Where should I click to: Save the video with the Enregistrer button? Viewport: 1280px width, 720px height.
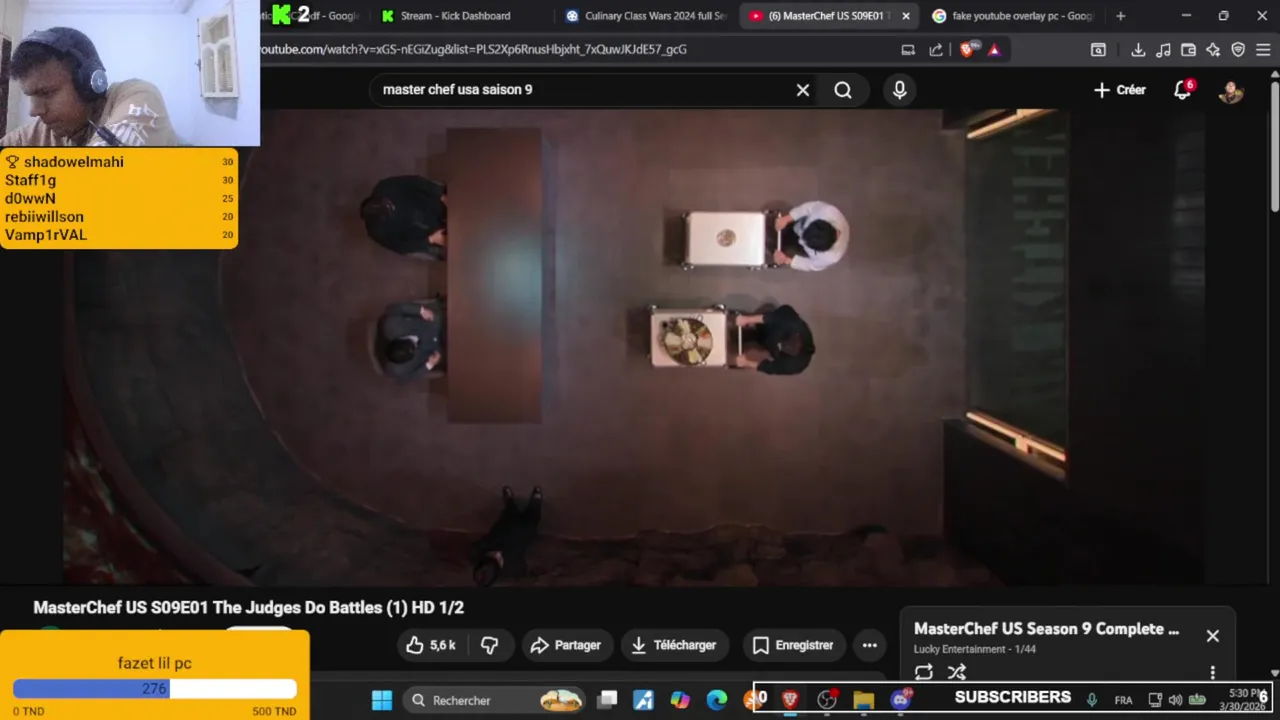793,645
